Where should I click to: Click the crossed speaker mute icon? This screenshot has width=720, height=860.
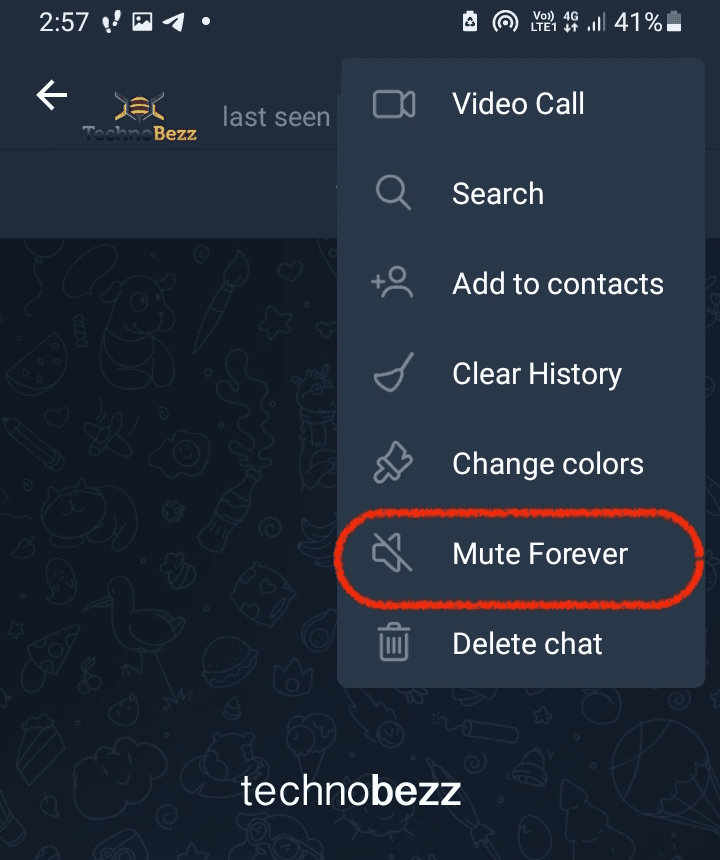[392, 553]
